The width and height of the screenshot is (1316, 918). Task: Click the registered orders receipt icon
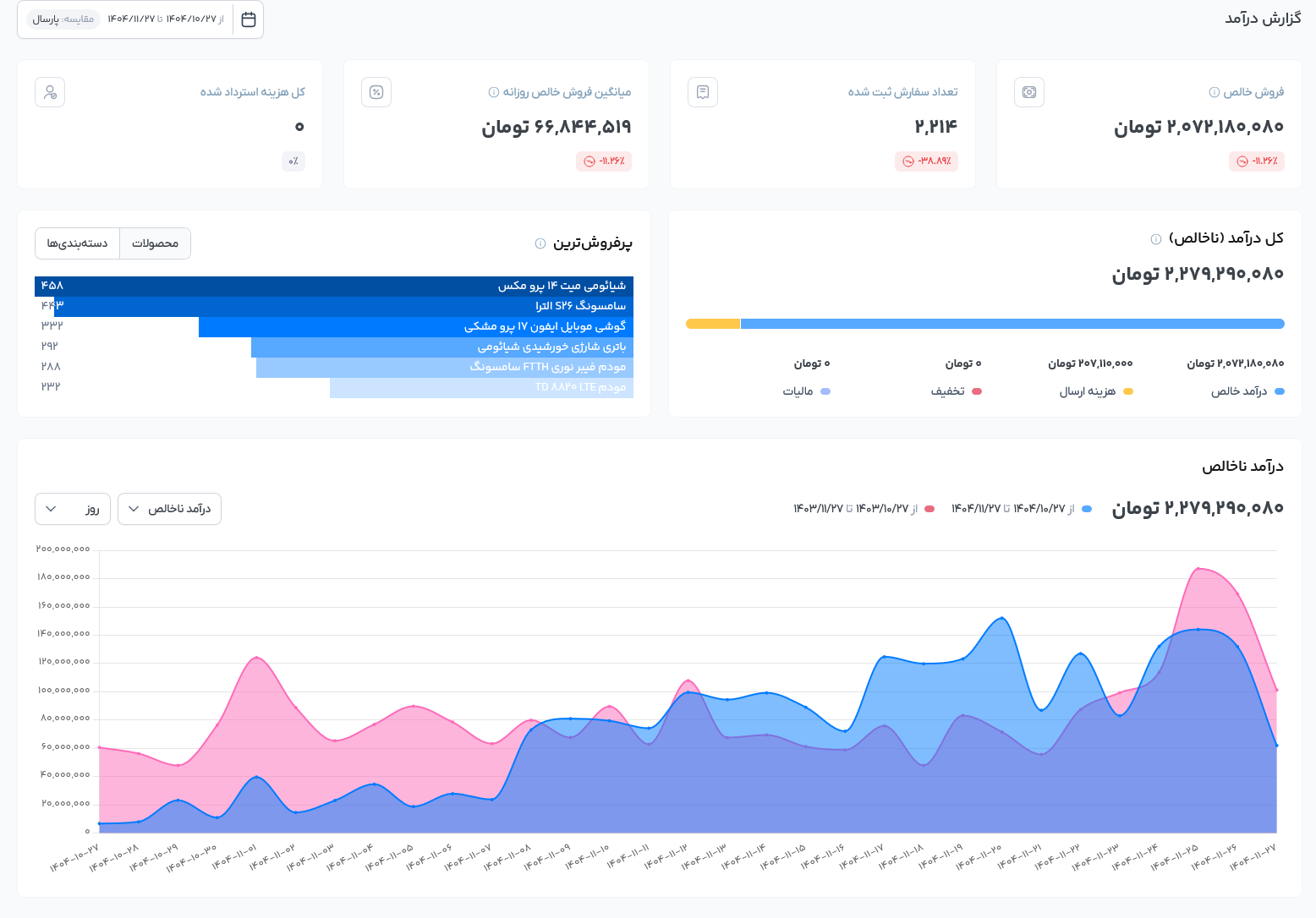702,92
